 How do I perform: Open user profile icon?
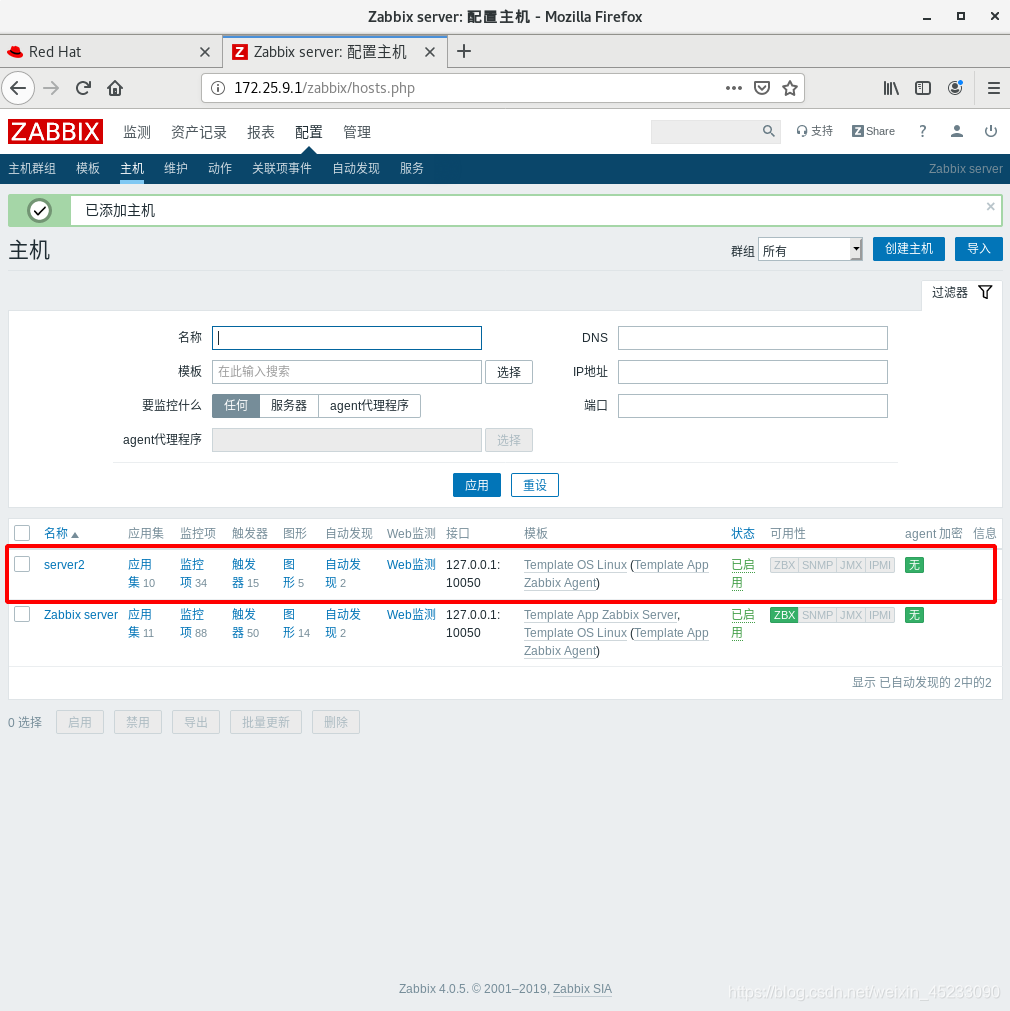(957, 132)
